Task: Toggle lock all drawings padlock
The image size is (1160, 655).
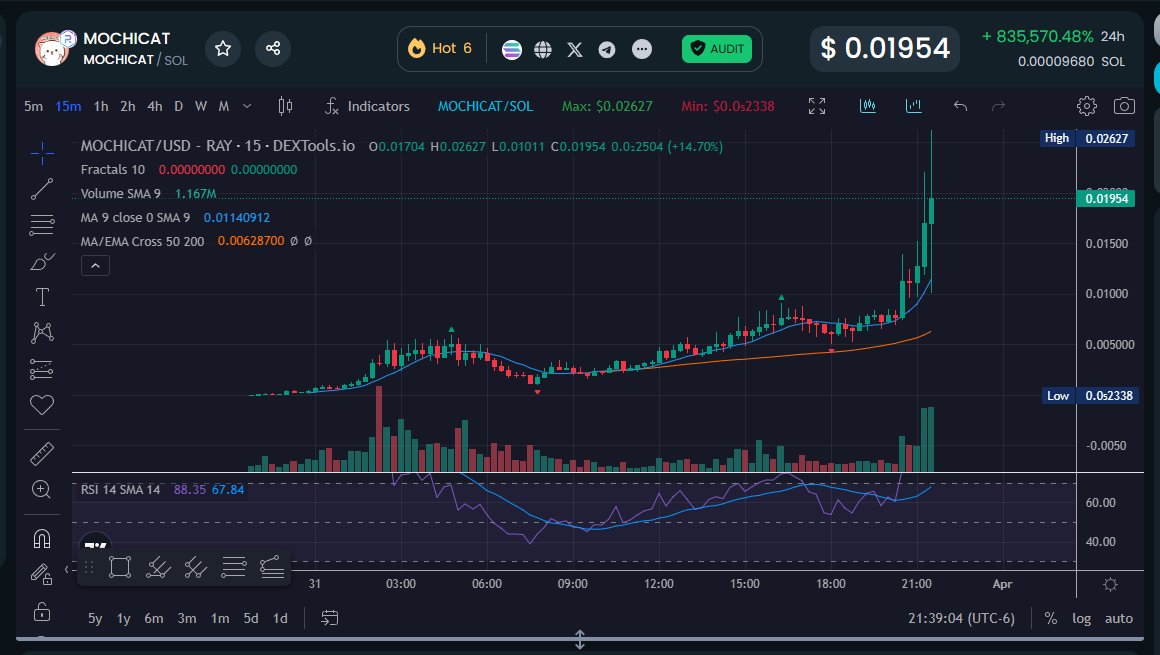Action: [42, 611]
